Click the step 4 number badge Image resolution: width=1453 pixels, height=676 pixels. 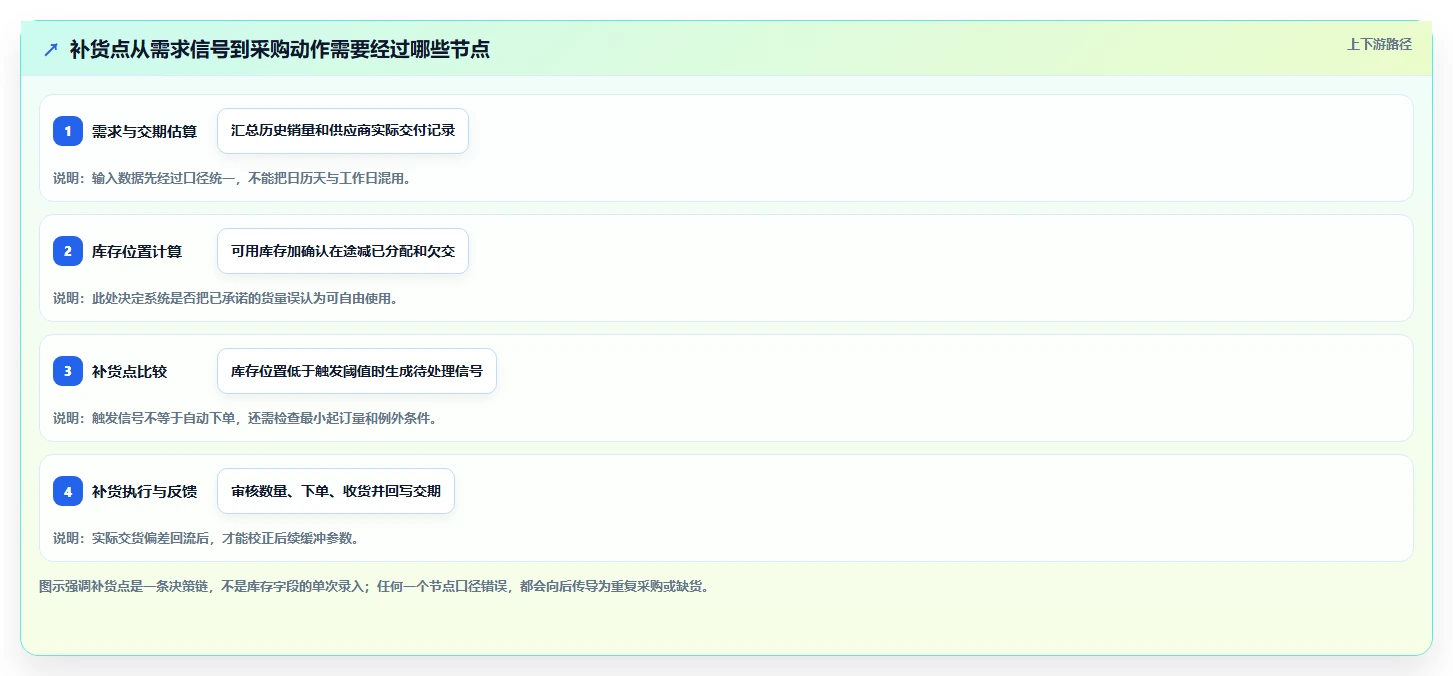68,491
